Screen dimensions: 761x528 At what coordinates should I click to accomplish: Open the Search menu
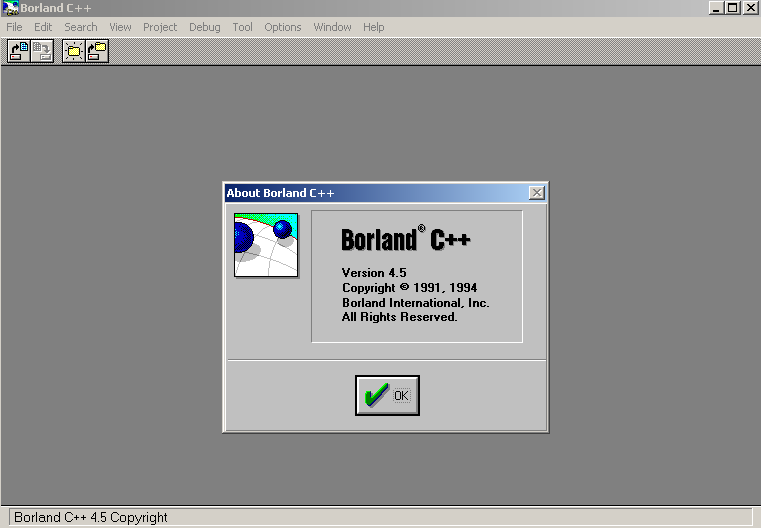click(81, 27)
